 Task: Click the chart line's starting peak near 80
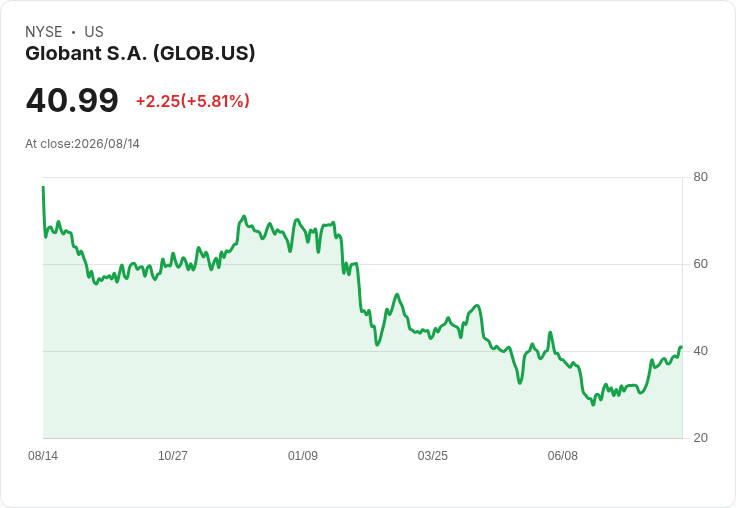click(x=43, y=187)
